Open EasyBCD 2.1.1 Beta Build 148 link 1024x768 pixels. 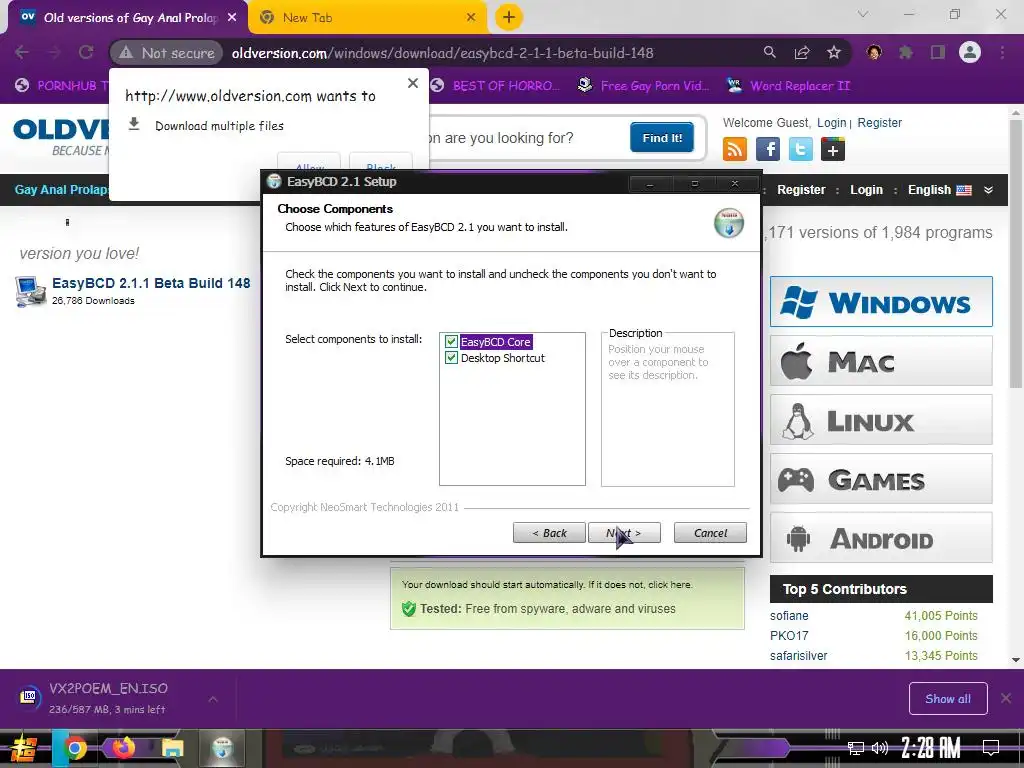point(151,283)
